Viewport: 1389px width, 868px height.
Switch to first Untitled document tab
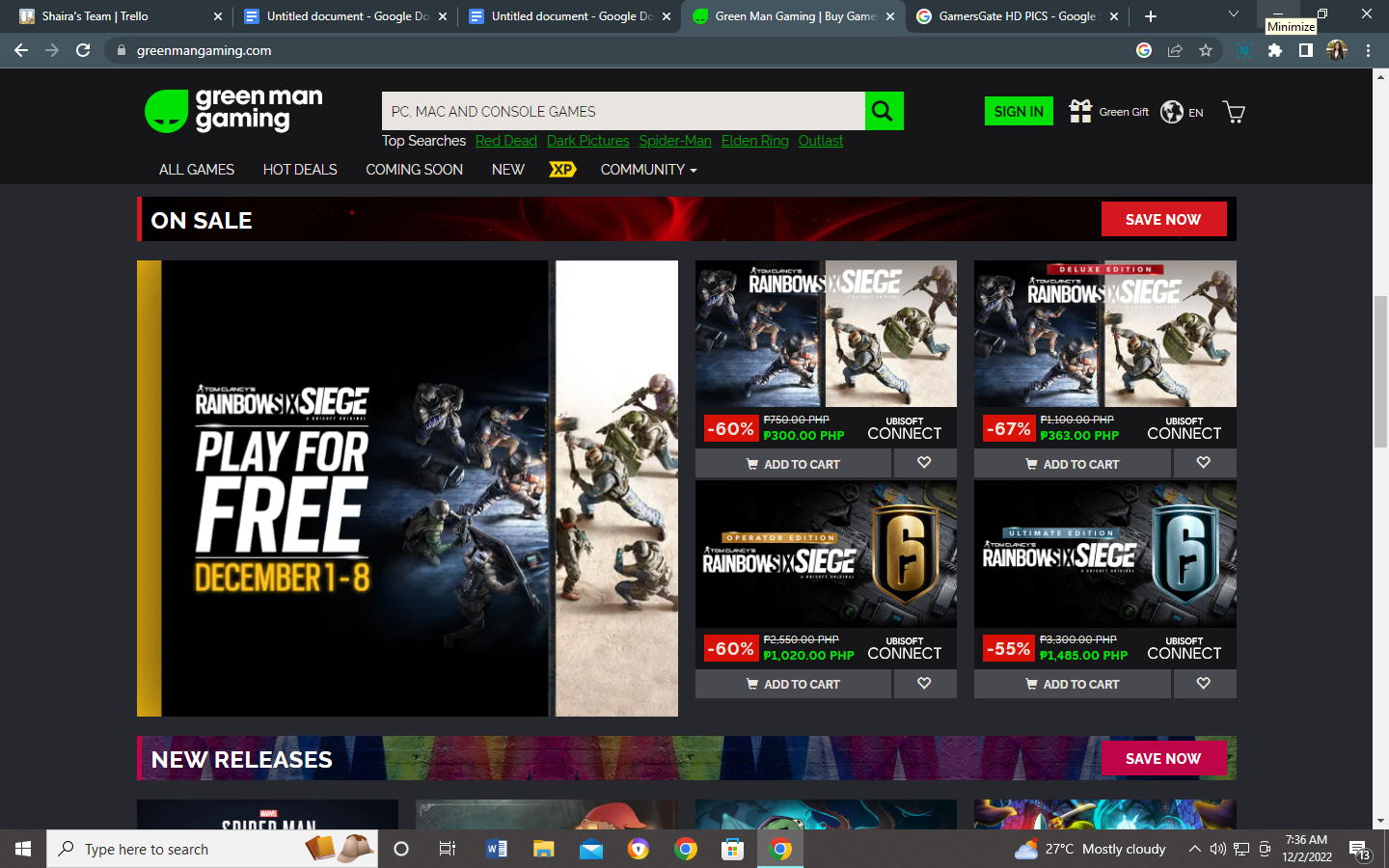coord(345,16)
